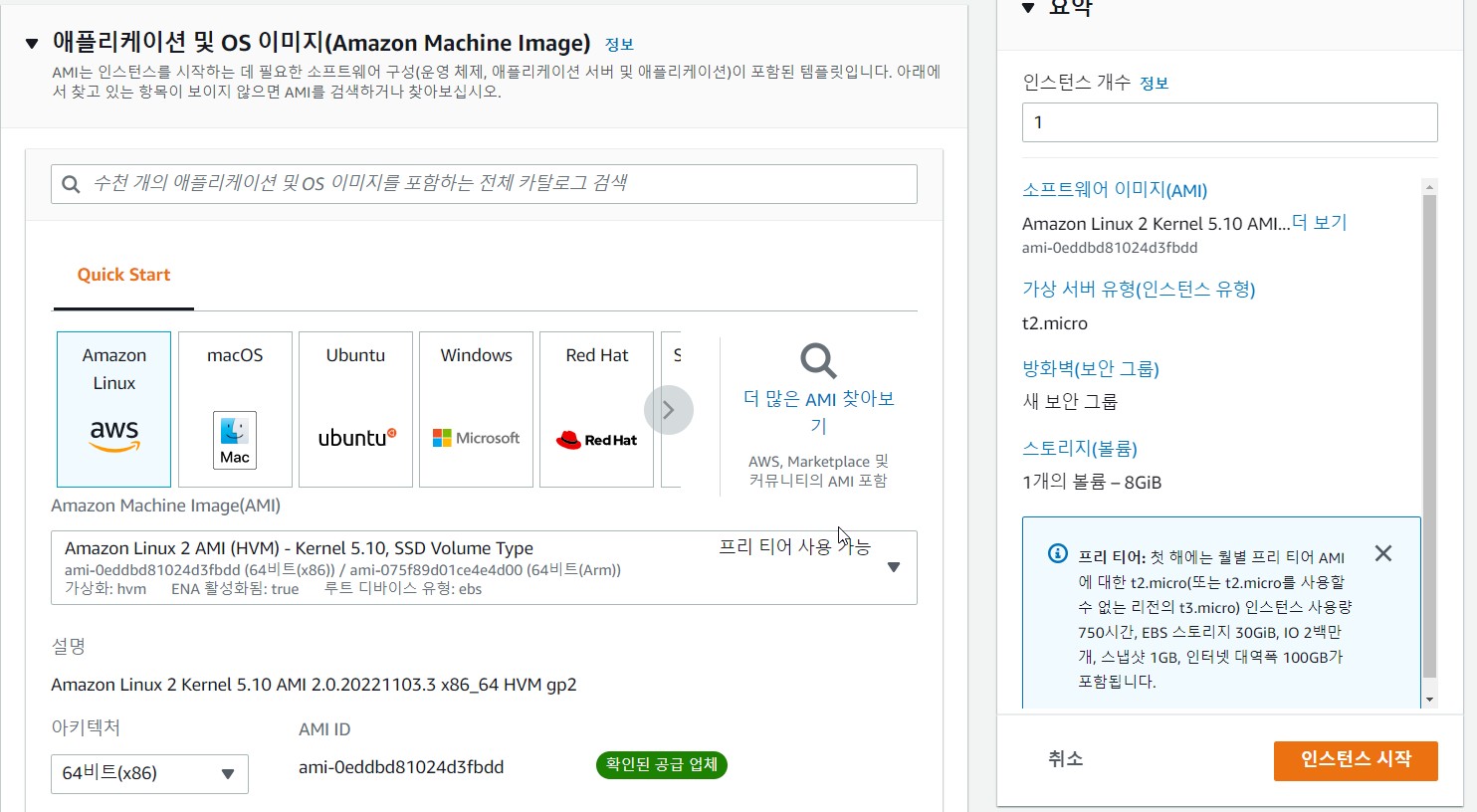Open the 스토리지(볼륨) link

(1080, 449)
